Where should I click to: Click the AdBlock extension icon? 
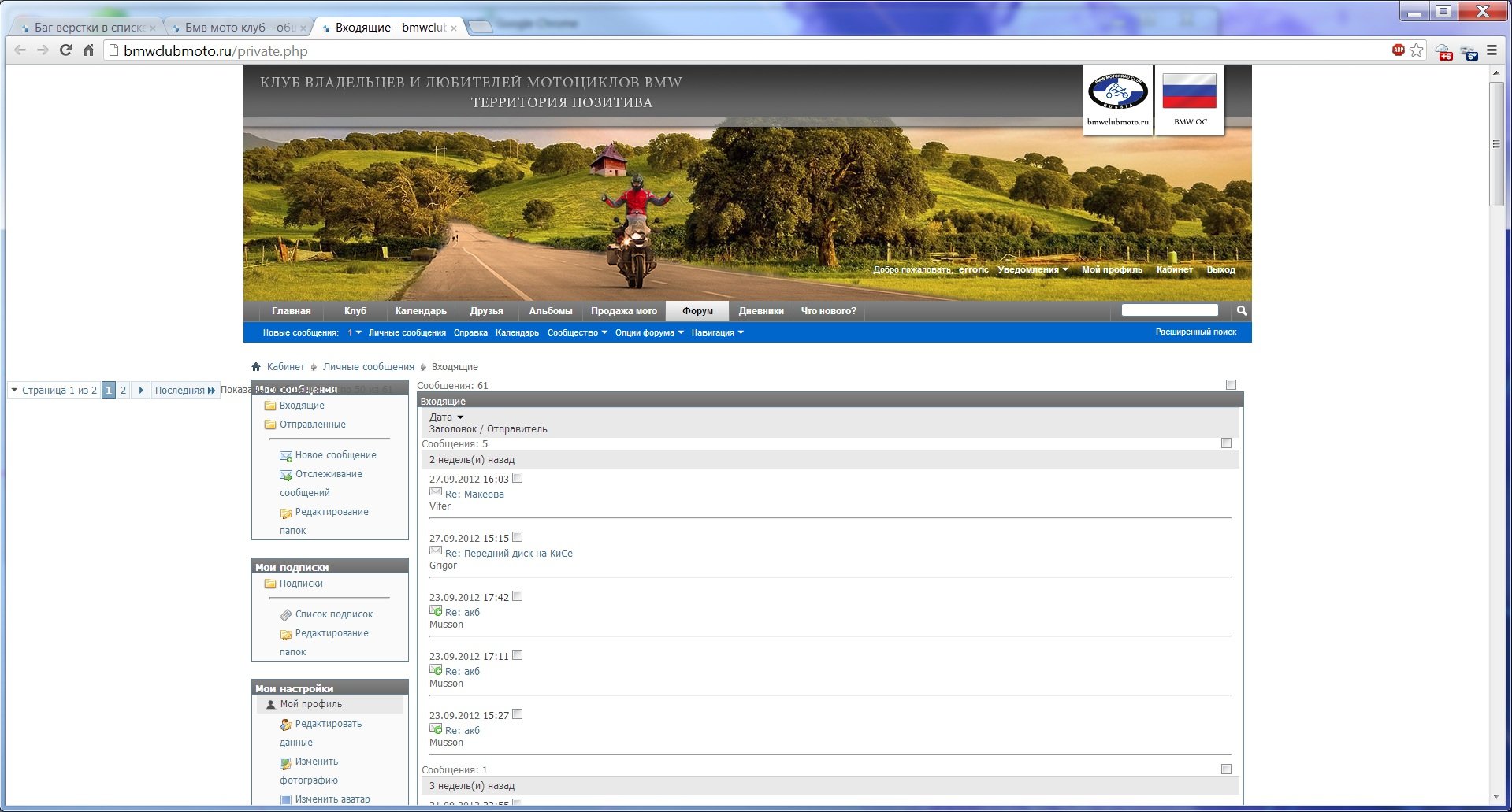pyautogui.click(x=1399, y=50)
